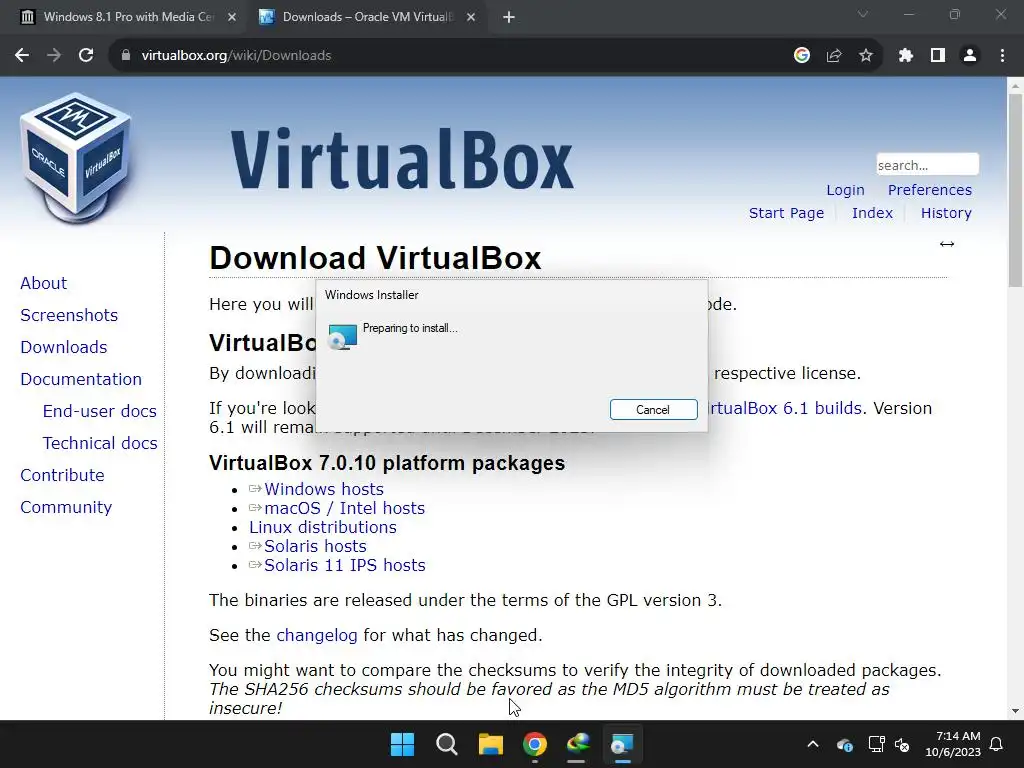
Task: Open the extensions puzzle icon
Action: pos(906,56)
